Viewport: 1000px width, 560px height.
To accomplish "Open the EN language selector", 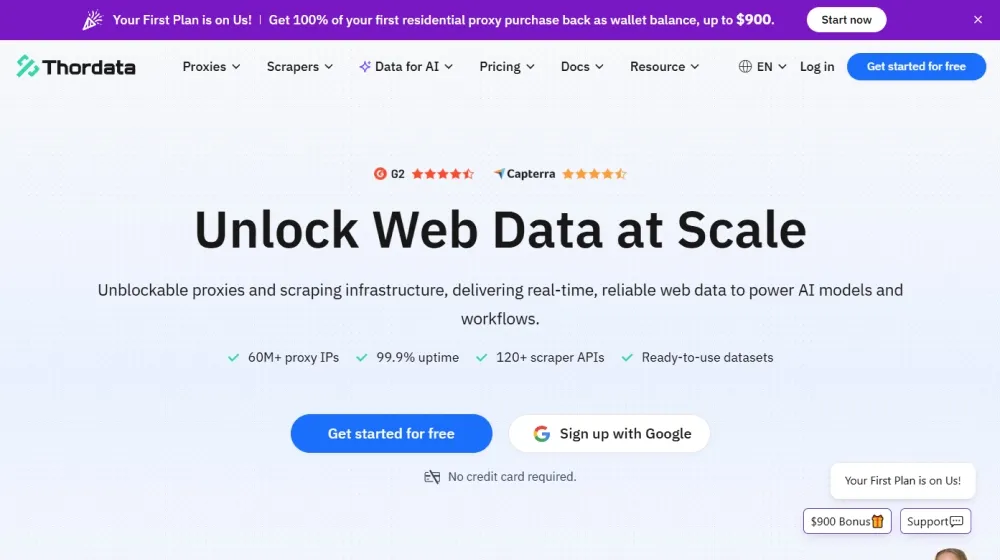I will pos(771,67).
